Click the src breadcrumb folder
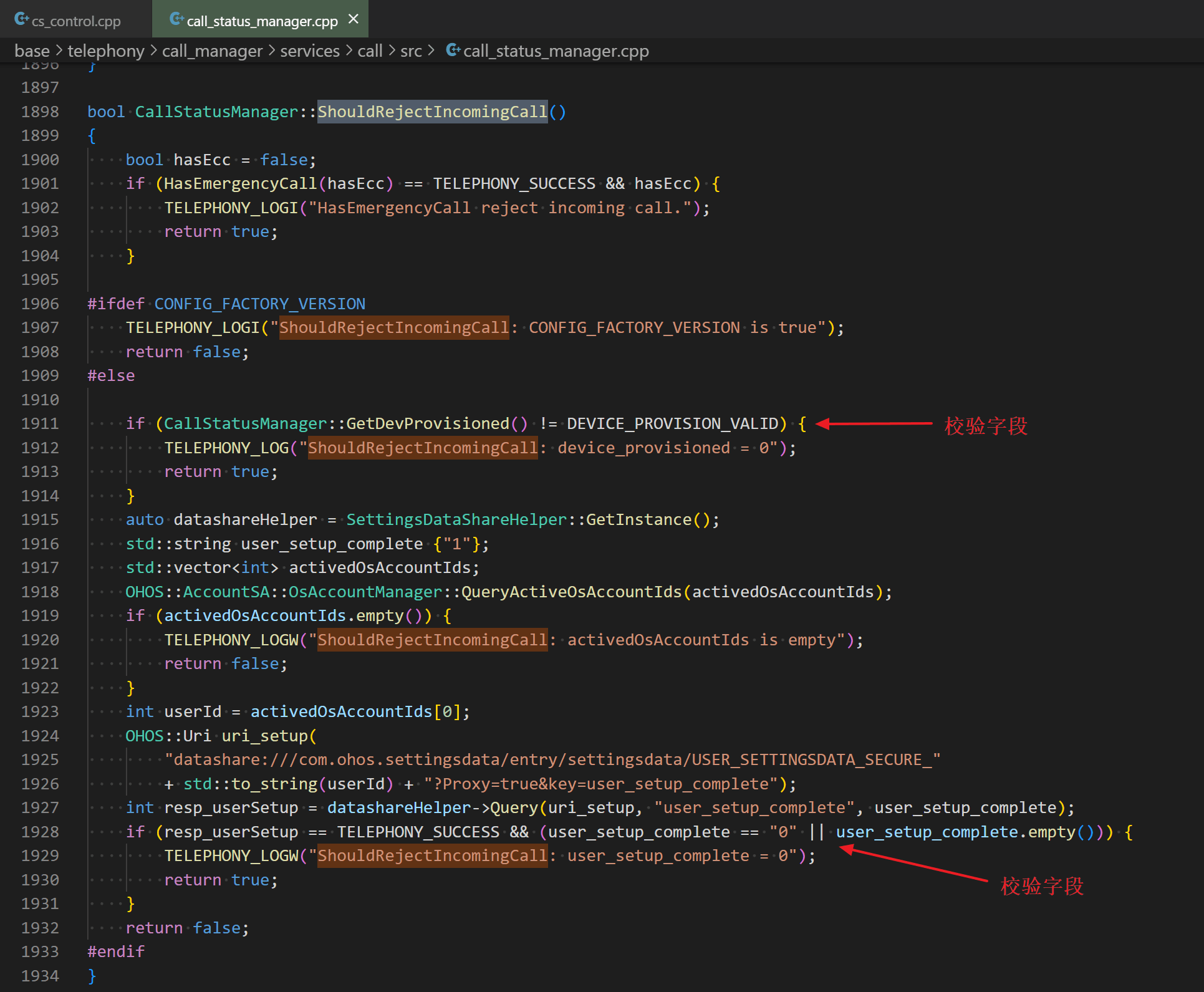Viewport: 1204px width, 992px height. [411, 51]
